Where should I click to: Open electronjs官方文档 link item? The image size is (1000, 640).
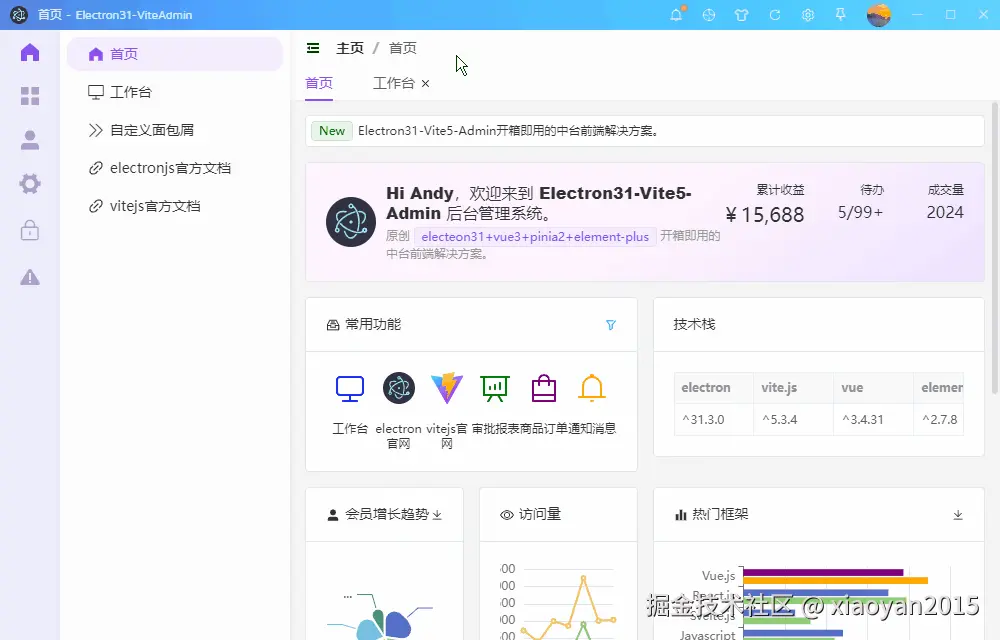pyautogui.click(x=175, y=168)
